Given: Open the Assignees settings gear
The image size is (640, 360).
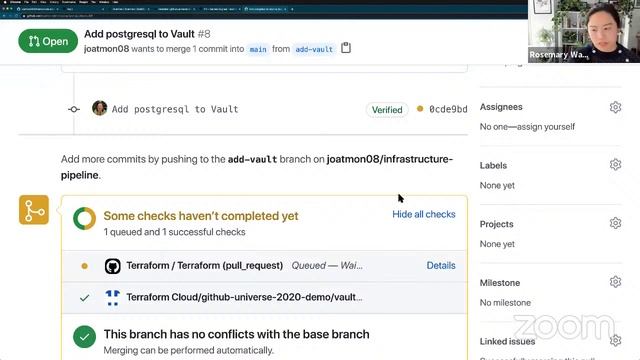Looking at the screenshot, I should pos(615,107).
